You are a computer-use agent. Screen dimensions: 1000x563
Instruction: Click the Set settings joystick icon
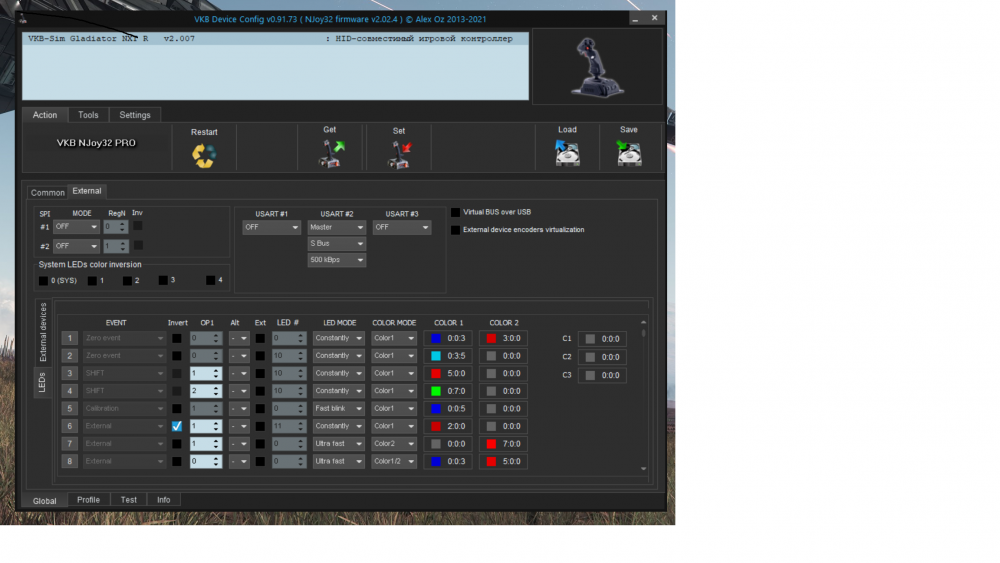click(x=399, y=153)
